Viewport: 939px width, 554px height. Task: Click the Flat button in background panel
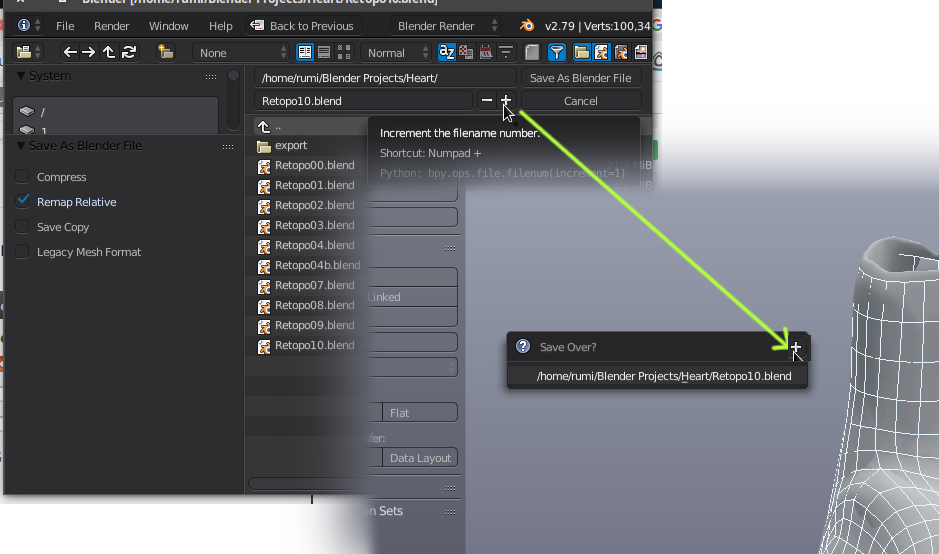click(420, 413)
